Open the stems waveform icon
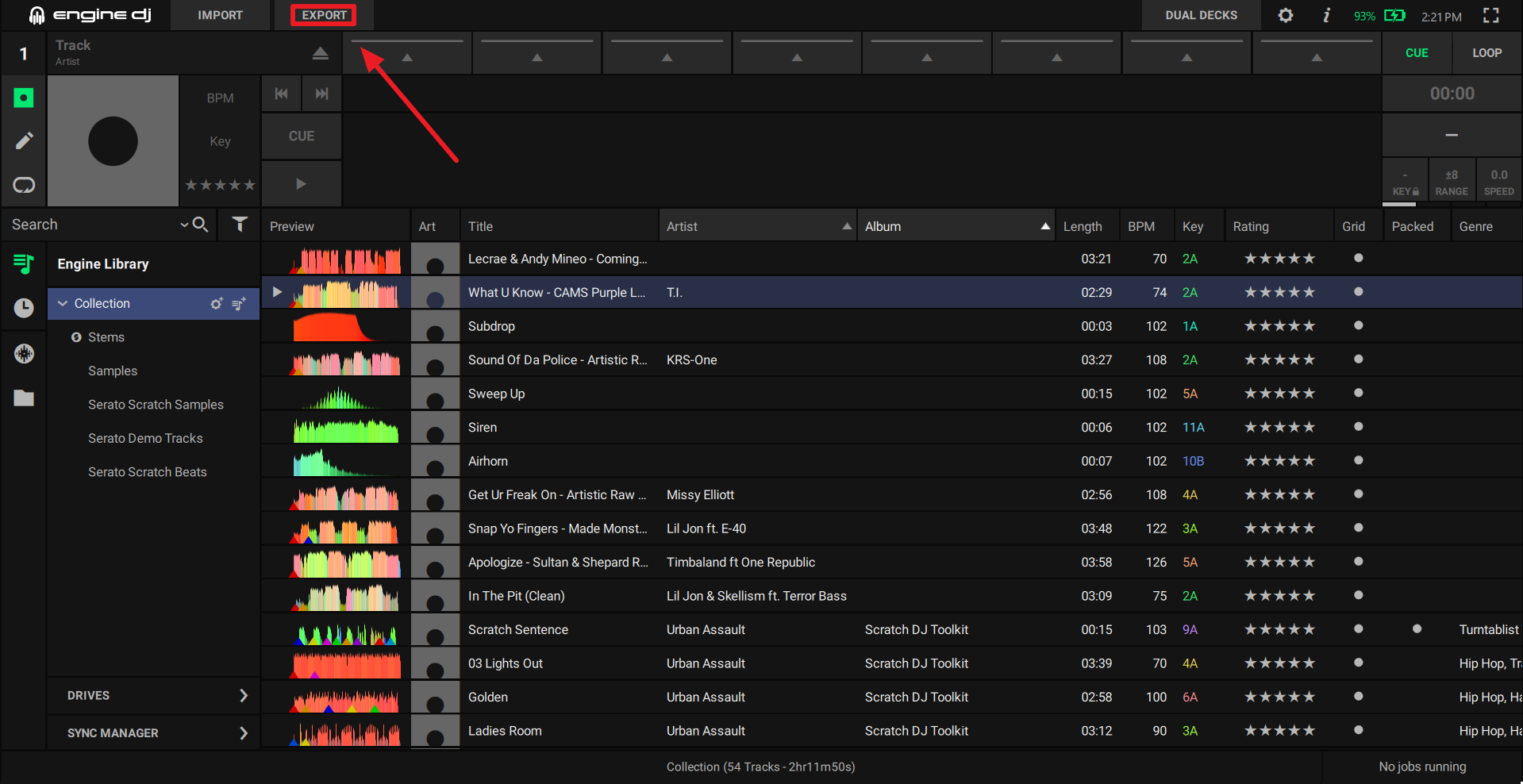 [x=24, y=353]
